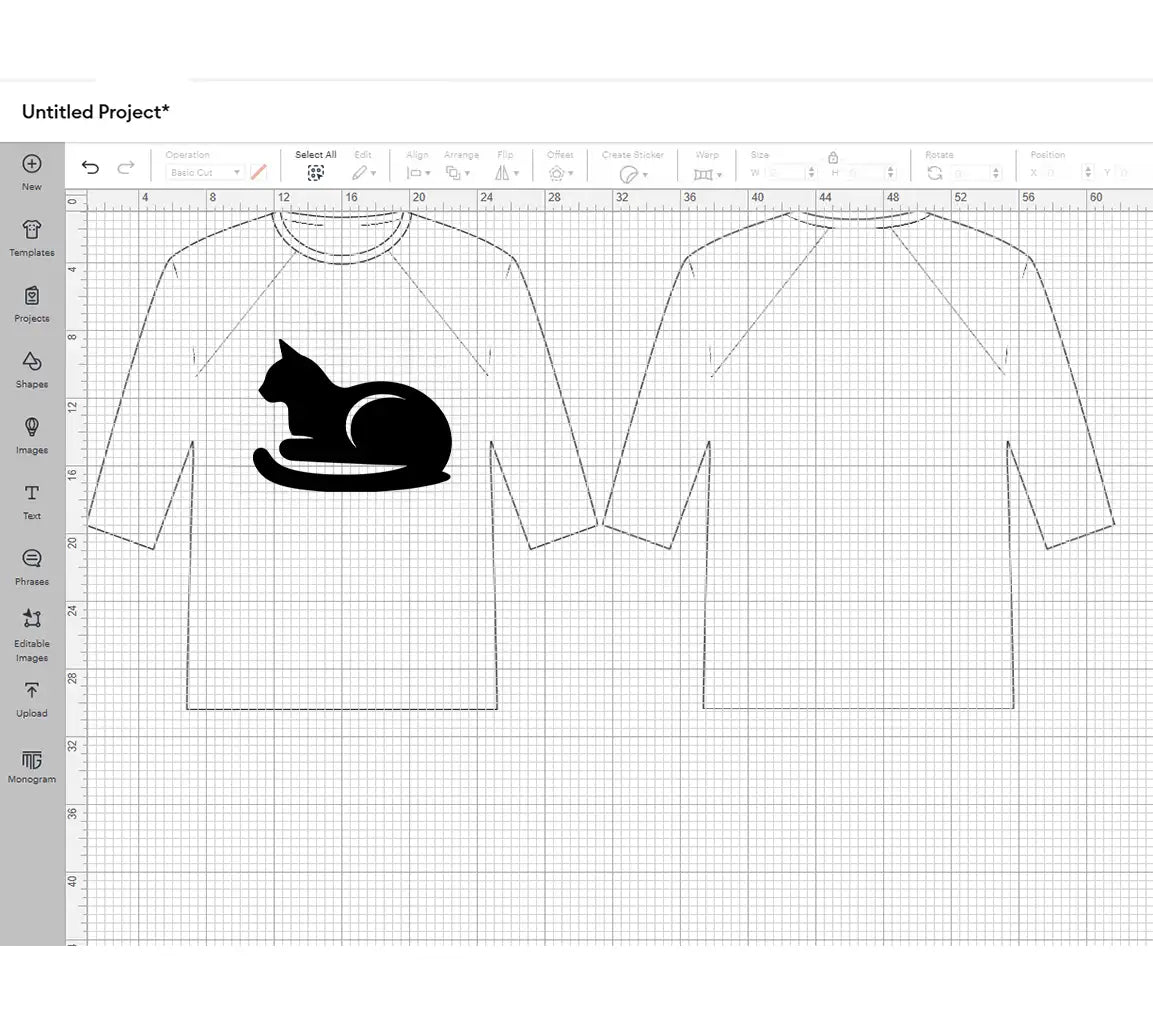Select the Text tool
Image resolution: width=1153 pixels, height=1024 pixels.
click(32, 501)
